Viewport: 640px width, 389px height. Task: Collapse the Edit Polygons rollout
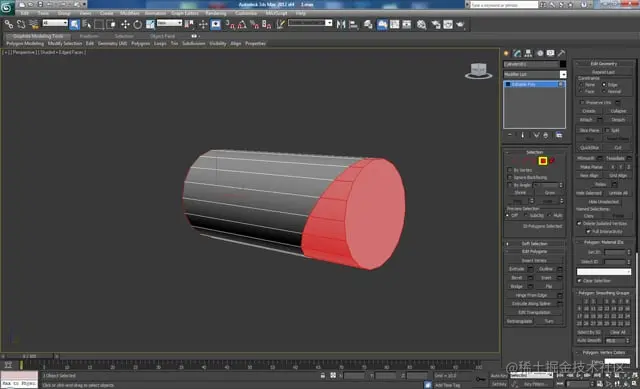pos(535,251)
